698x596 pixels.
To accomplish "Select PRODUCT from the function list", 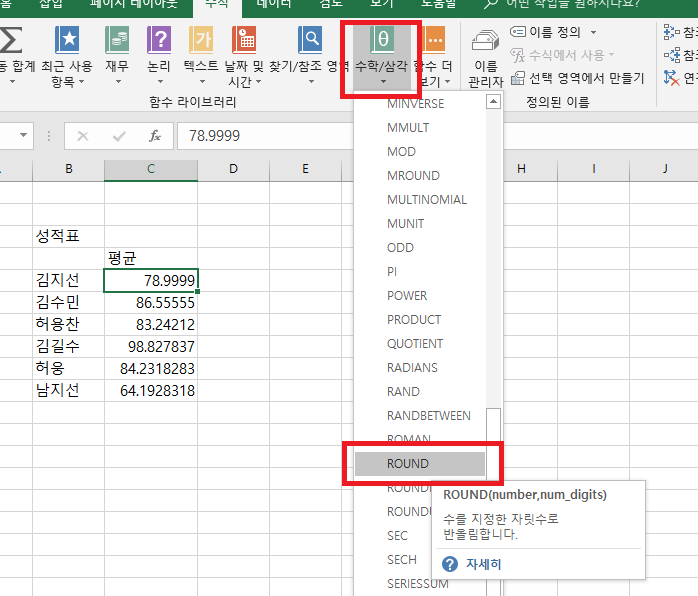I will pyautogui.click(x=420, y=320).
